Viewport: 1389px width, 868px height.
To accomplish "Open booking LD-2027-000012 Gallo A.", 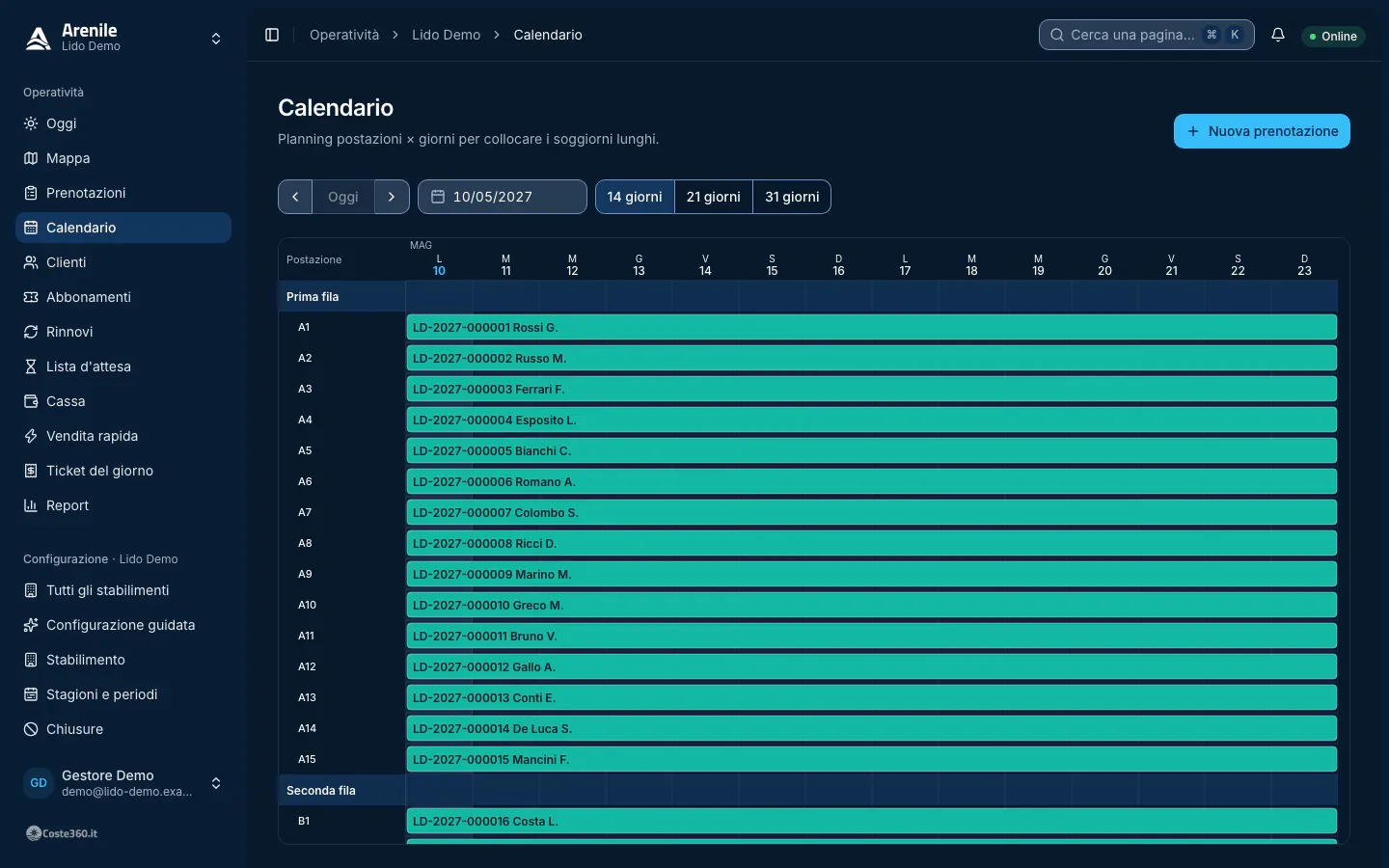I will [x=872, y=666].
